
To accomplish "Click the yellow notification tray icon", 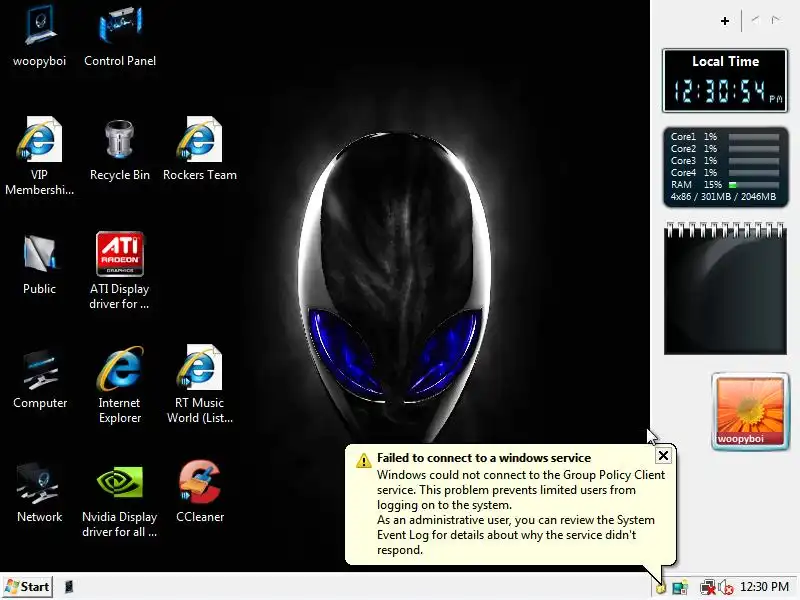I will point(661,588).
